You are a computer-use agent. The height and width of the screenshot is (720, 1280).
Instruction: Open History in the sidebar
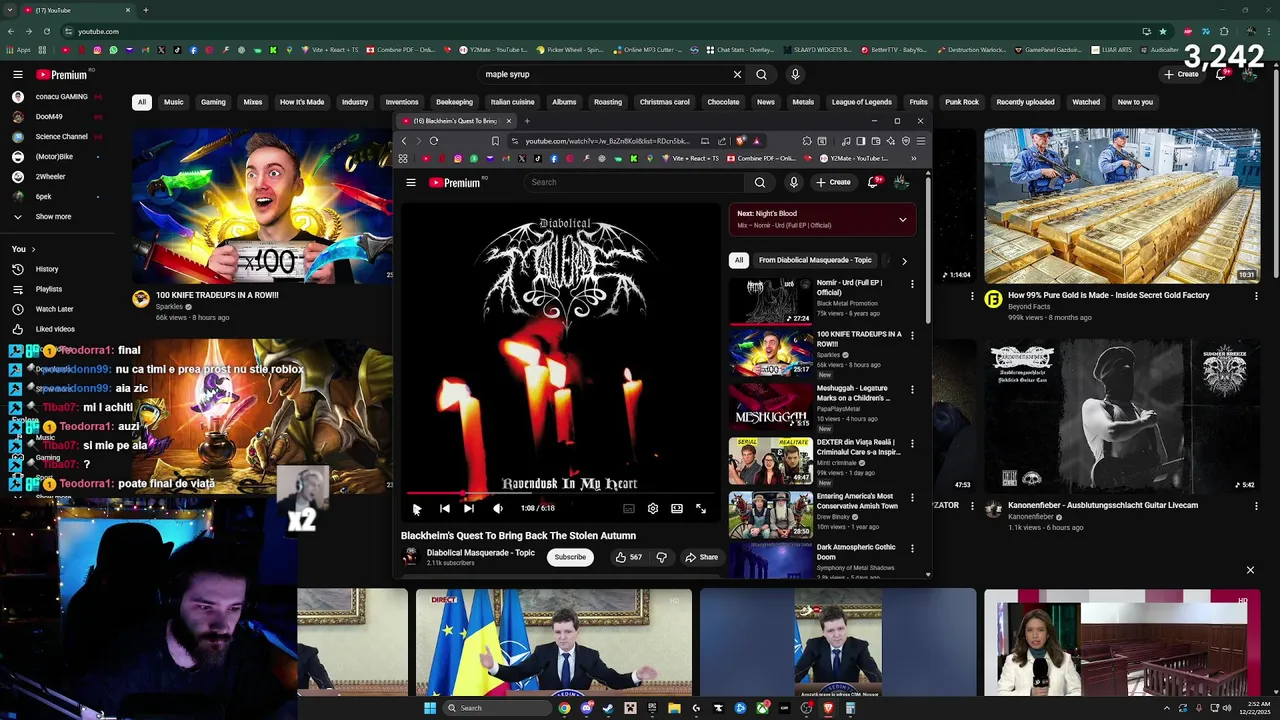[x=47, y=269]
